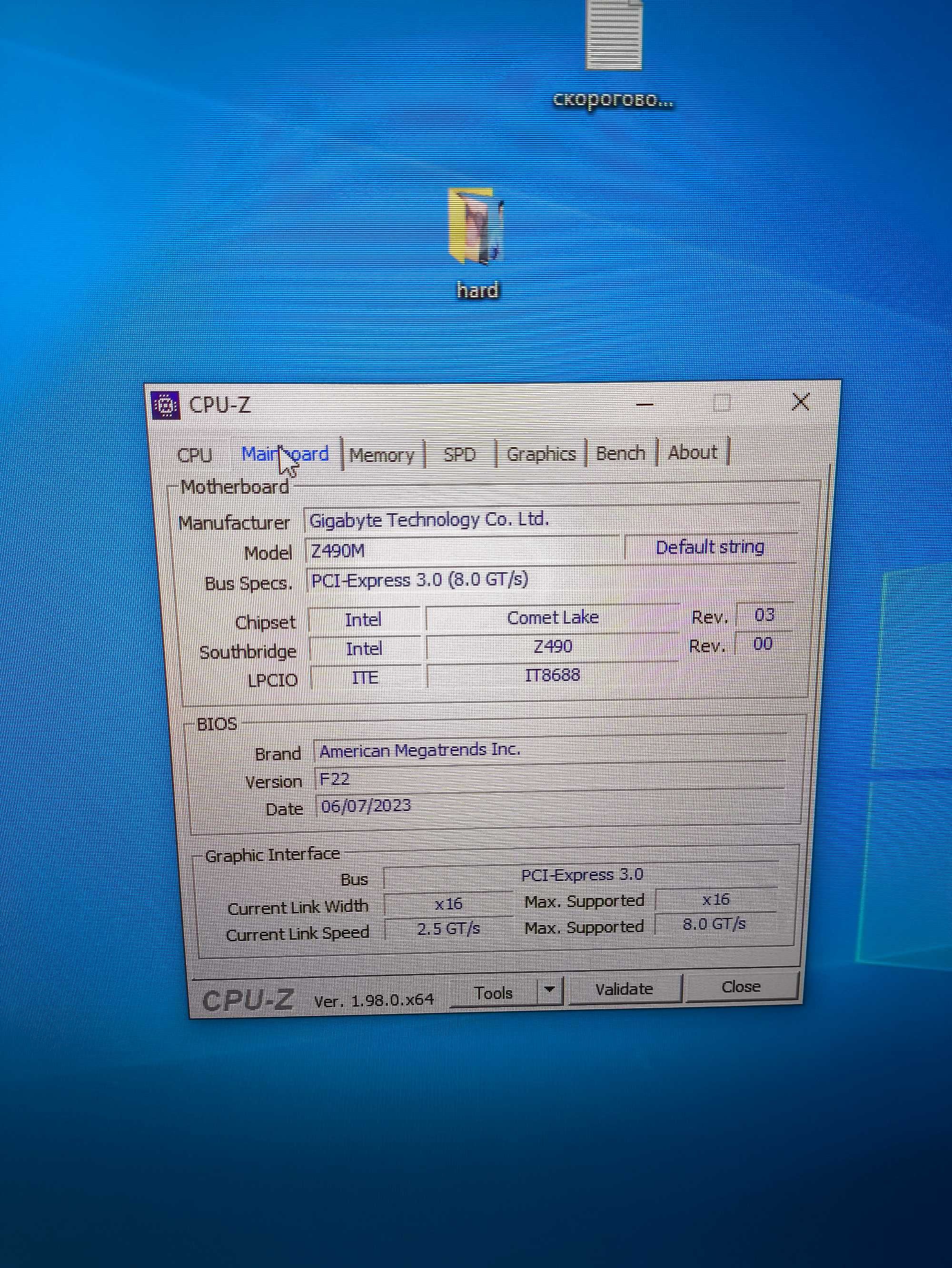Screen dimensions: 952x1268
Task: Click the LPCIO IT8688 value
Action: pos(553,675)
